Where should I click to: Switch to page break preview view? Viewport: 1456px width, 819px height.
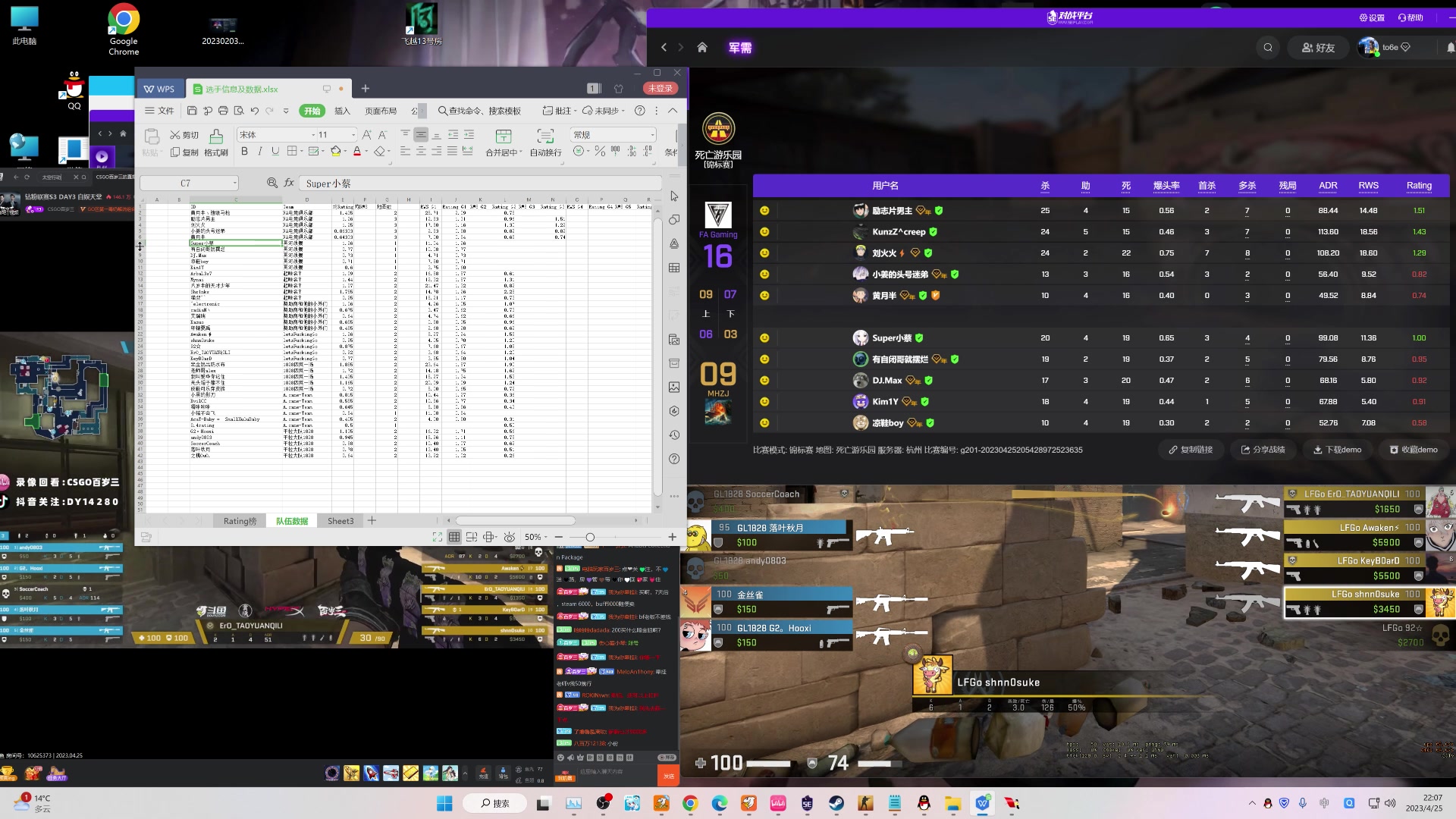pyautogui.click(x=472, y=537)
